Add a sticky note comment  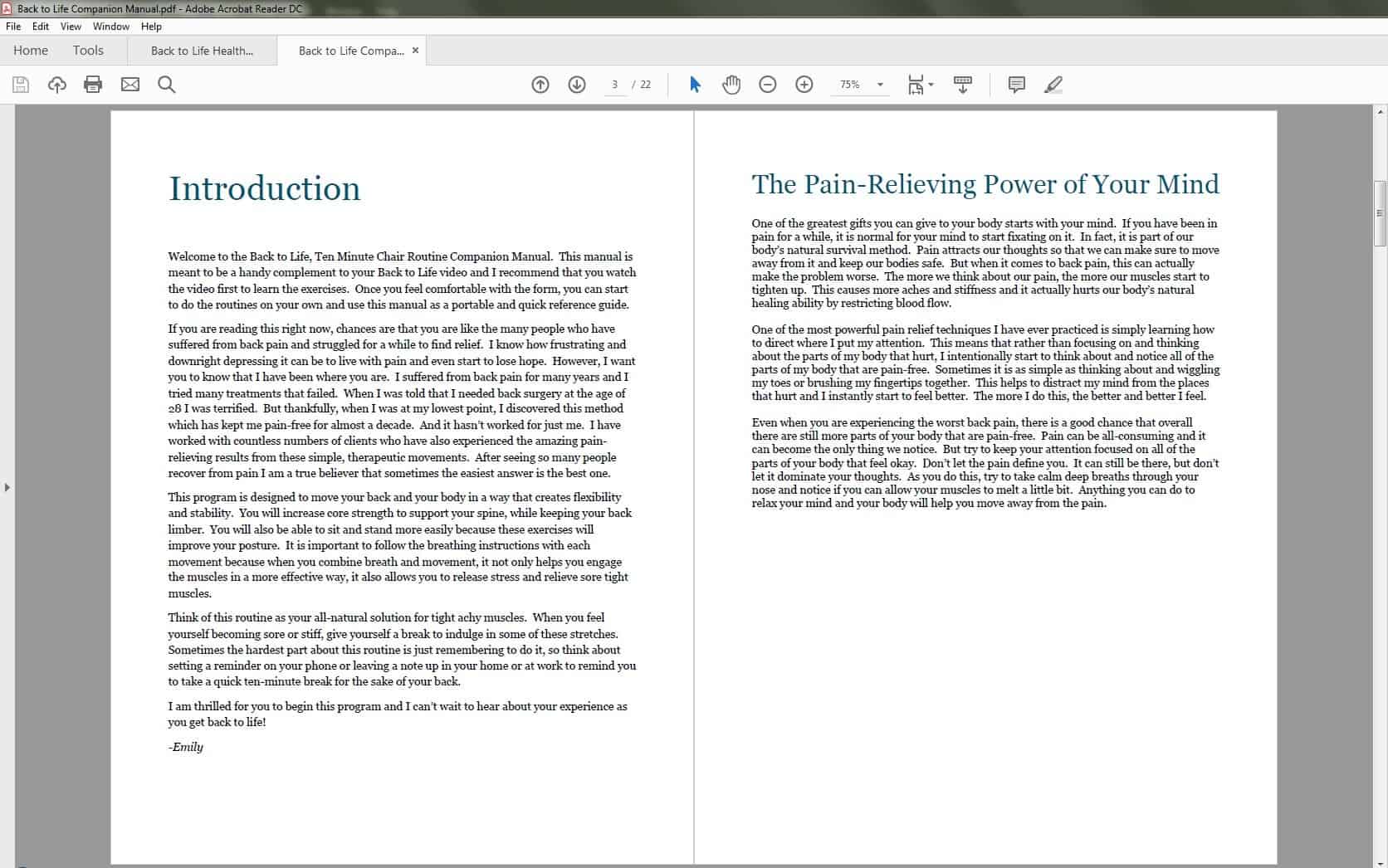click(x=1015, y=84)
